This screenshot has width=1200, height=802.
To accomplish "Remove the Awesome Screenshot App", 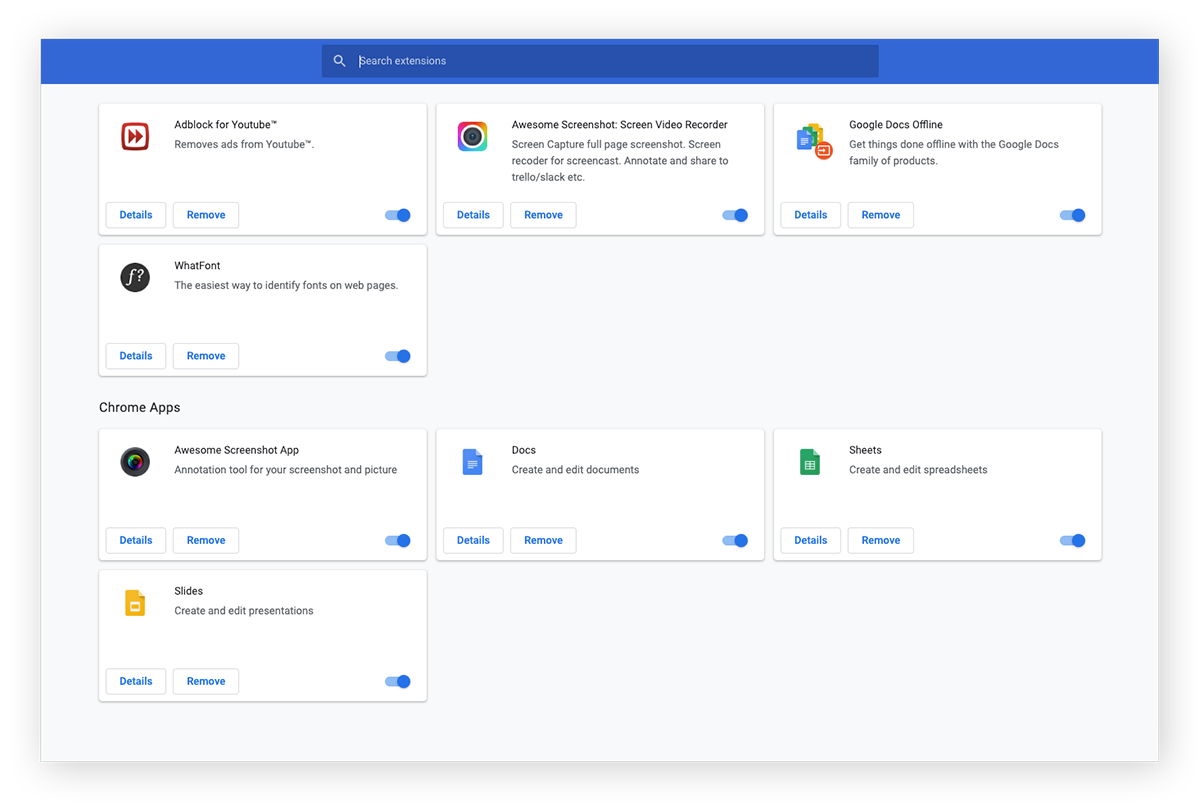I will (x=206, y=540).
